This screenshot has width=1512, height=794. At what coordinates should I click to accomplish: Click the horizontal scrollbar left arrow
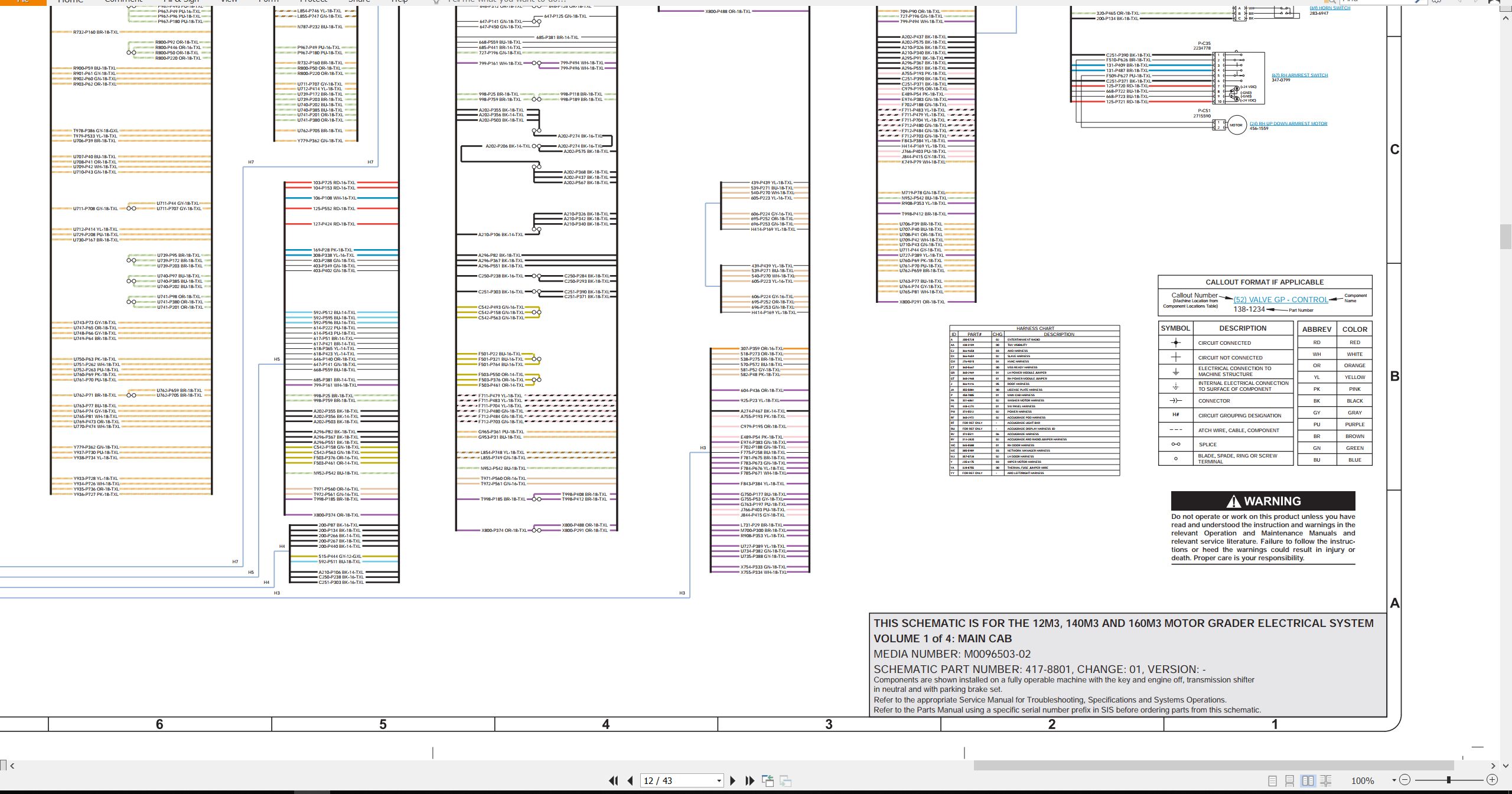[12, 766]
